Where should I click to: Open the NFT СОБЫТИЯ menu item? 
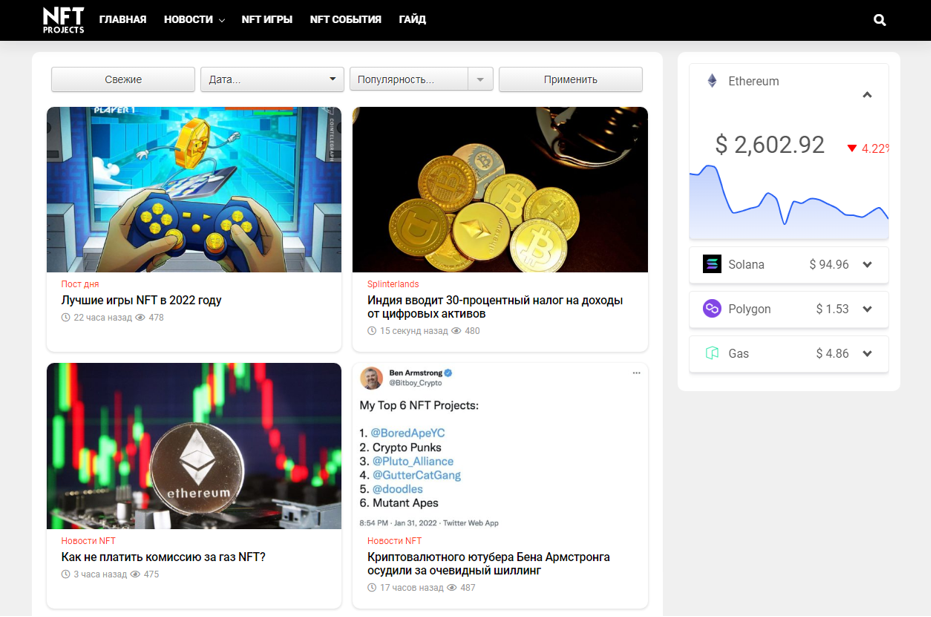click(346, 20)
